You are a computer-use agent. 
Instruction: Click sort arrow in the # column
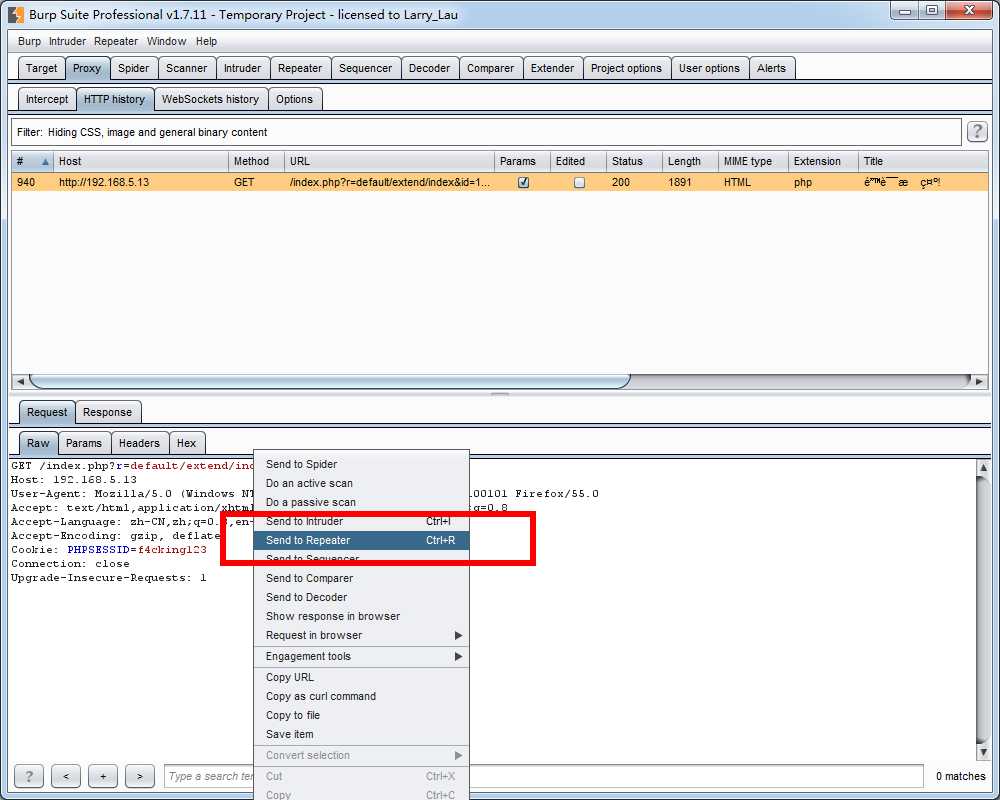coord(45,161)
